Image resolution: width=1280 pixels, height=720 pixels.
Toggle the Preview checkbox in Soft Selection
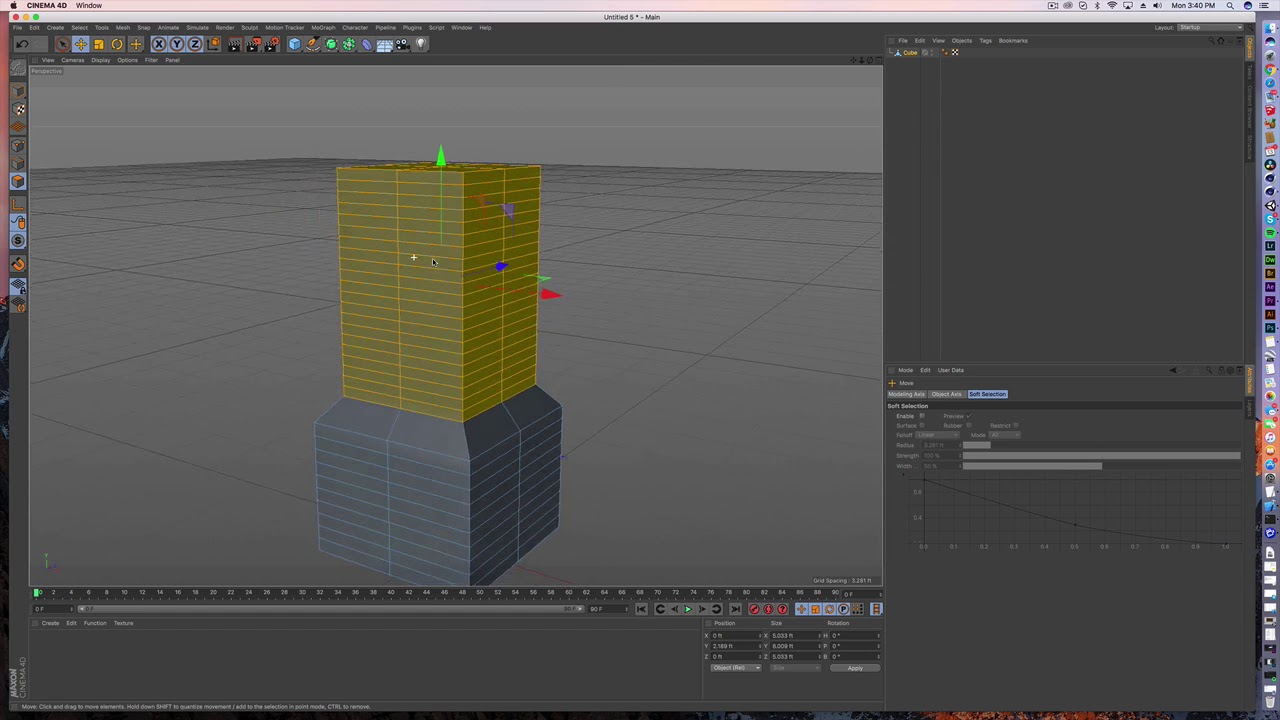968,416
